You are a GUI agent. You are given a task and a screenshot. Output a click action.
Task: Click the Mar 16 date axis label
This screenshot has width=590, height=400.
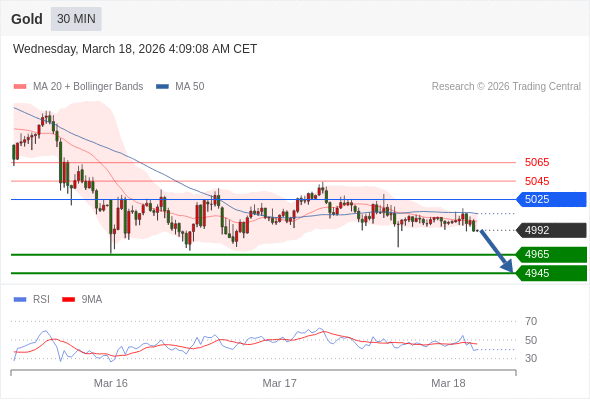[x=111, y=383]
